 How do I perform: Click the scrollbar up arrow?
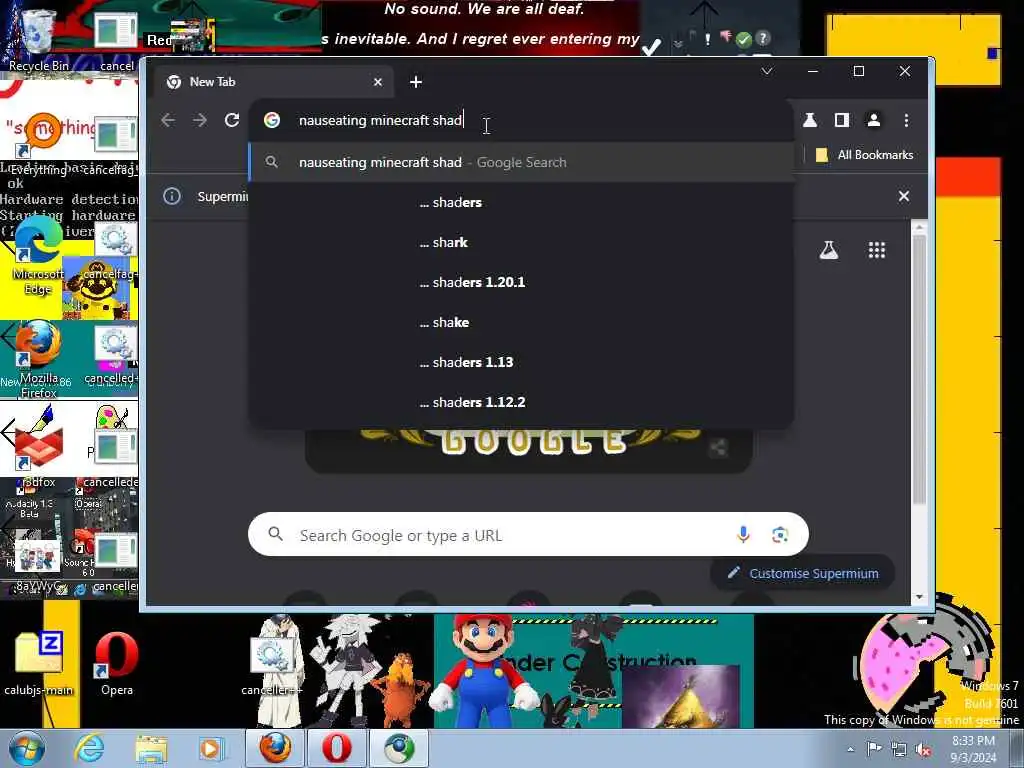click(919, 227)
